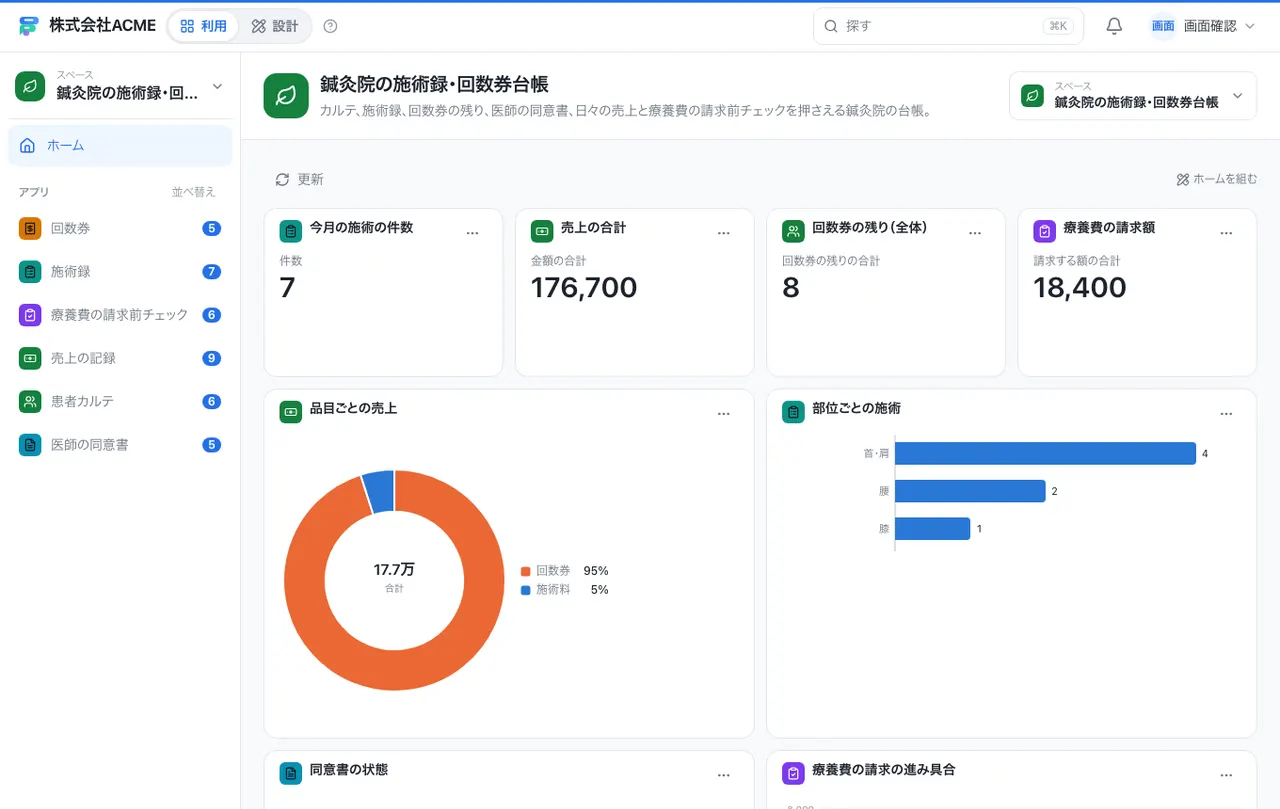
Task: Click the 更新 refresh button
Action: click(299, 179)
